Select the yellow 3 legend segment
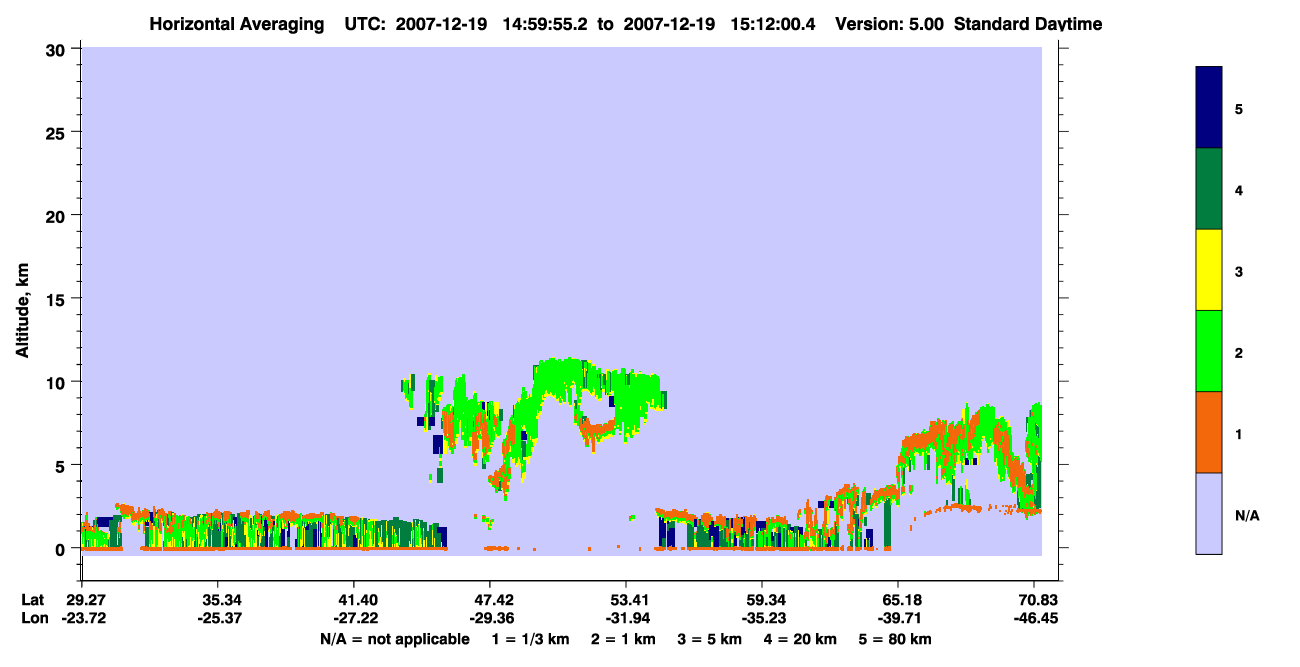 coord(1209,270)
